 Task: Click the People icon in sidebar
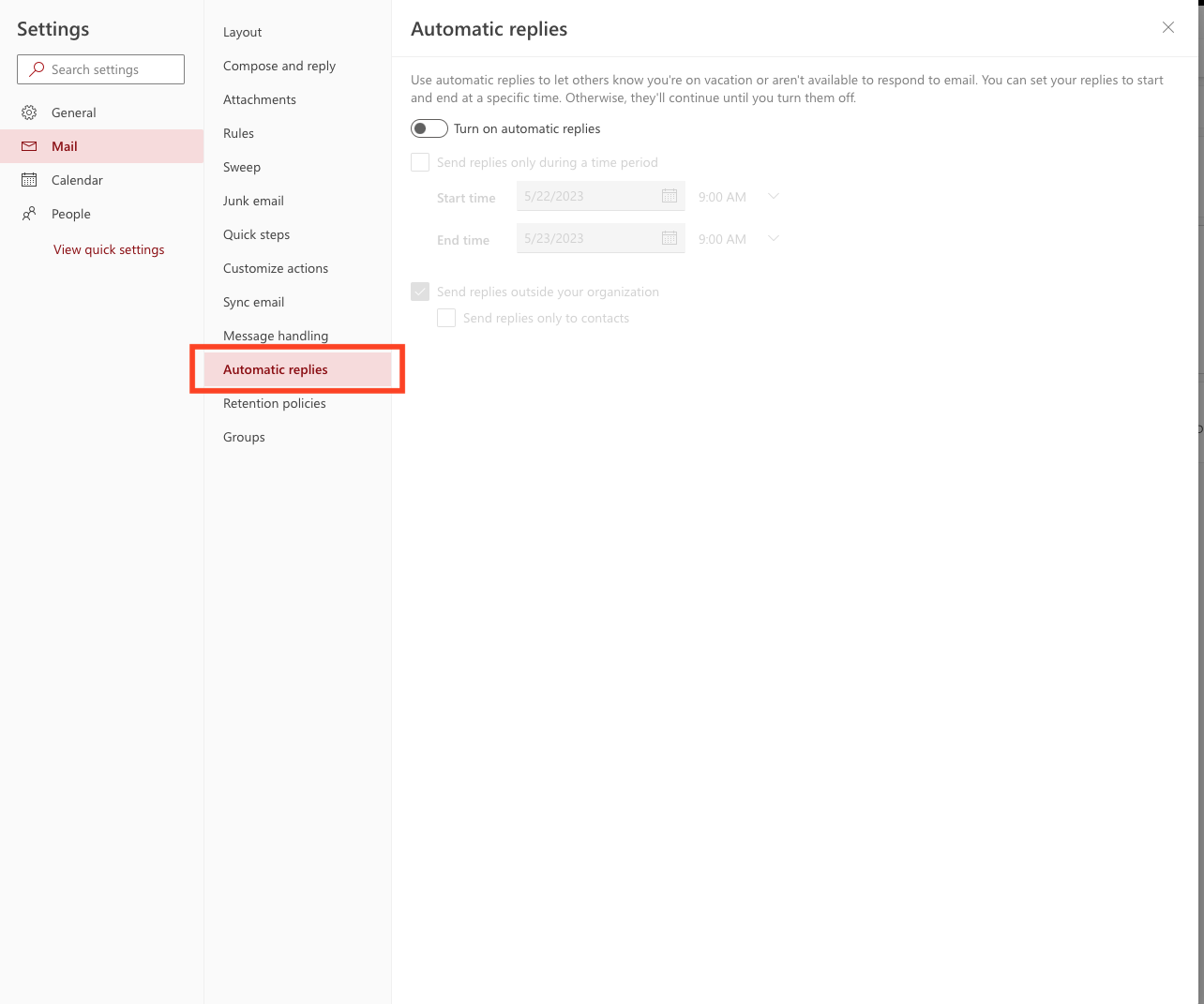point(29,214)
